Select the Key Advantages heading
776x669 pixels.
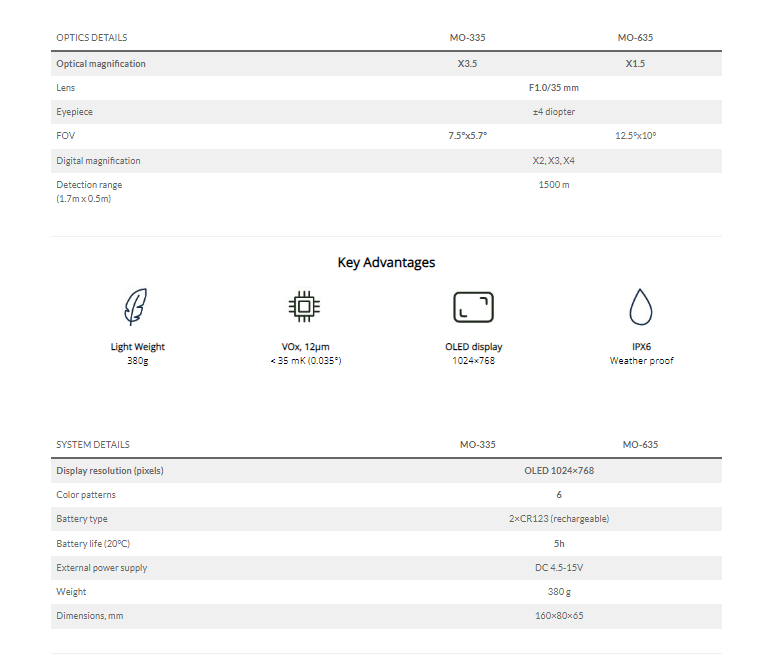pyautogui.click(x=386, y=262)
